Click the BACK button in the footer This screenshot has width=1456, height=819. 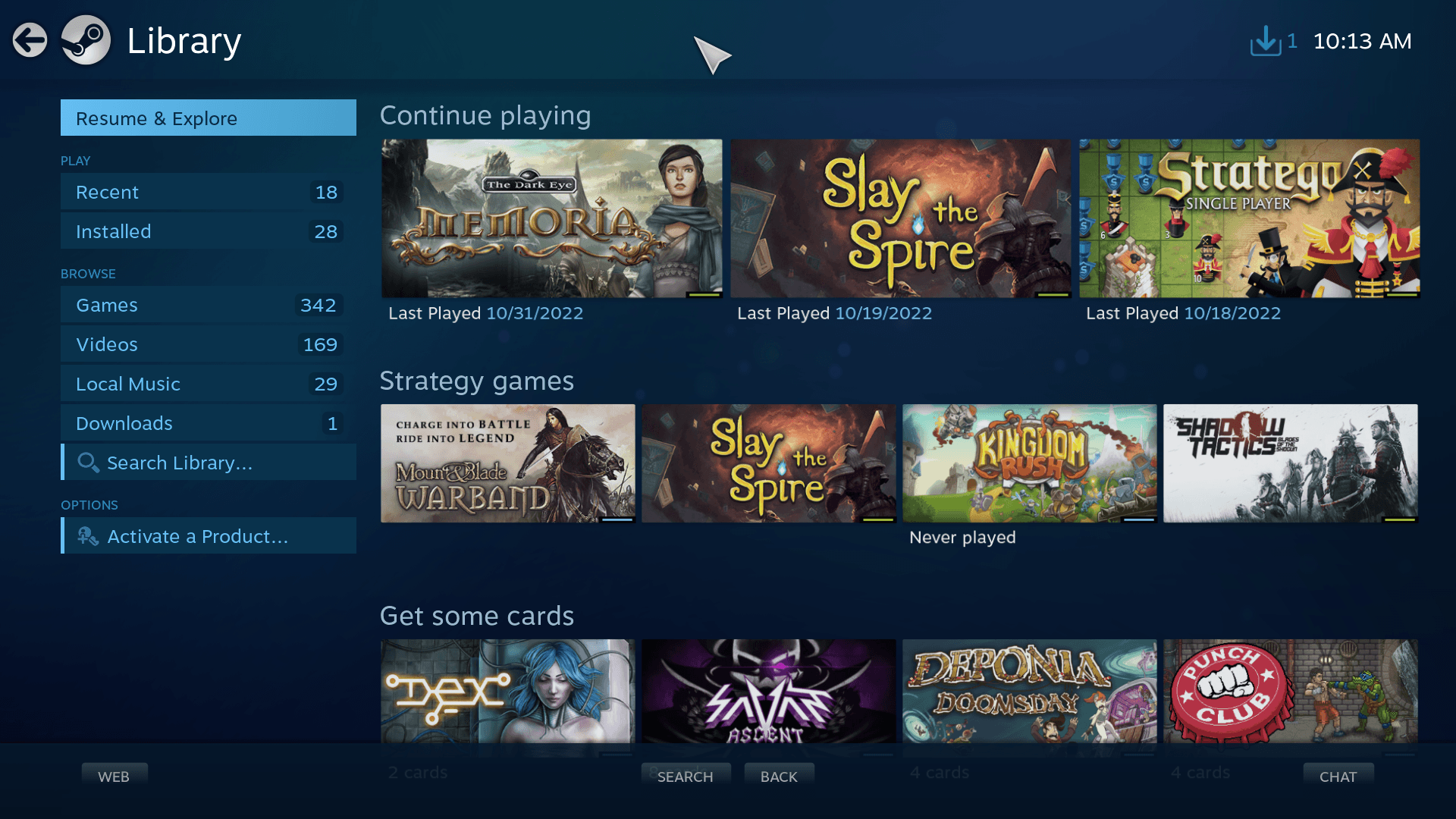pyautogui.click(x=779, y=777)
